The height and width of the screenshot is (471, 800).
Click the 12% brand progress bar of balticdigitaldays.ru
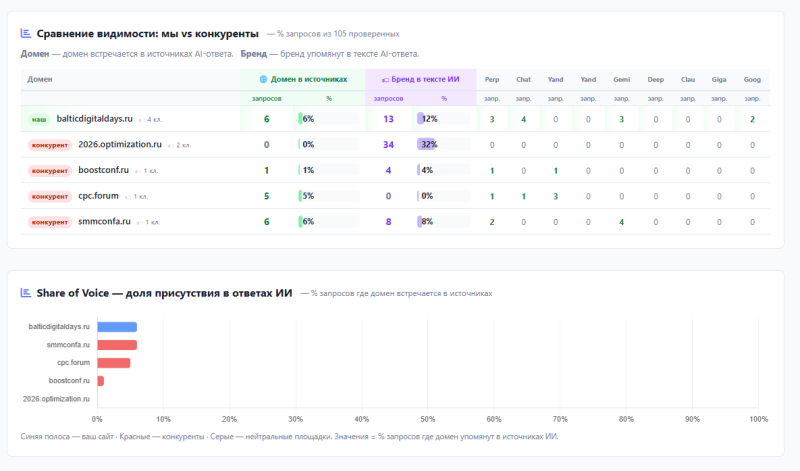pyautogui.click(x=444, y=119)
